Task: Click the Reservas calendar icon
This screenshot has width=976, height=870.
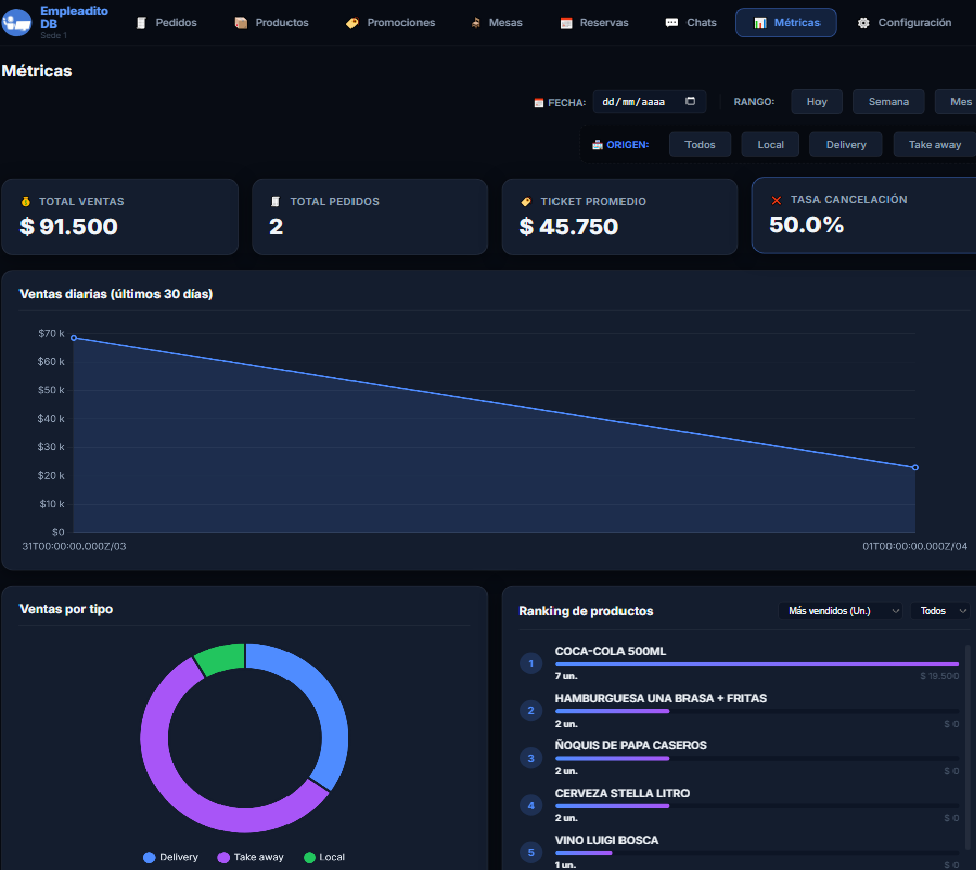Action: 566,23
